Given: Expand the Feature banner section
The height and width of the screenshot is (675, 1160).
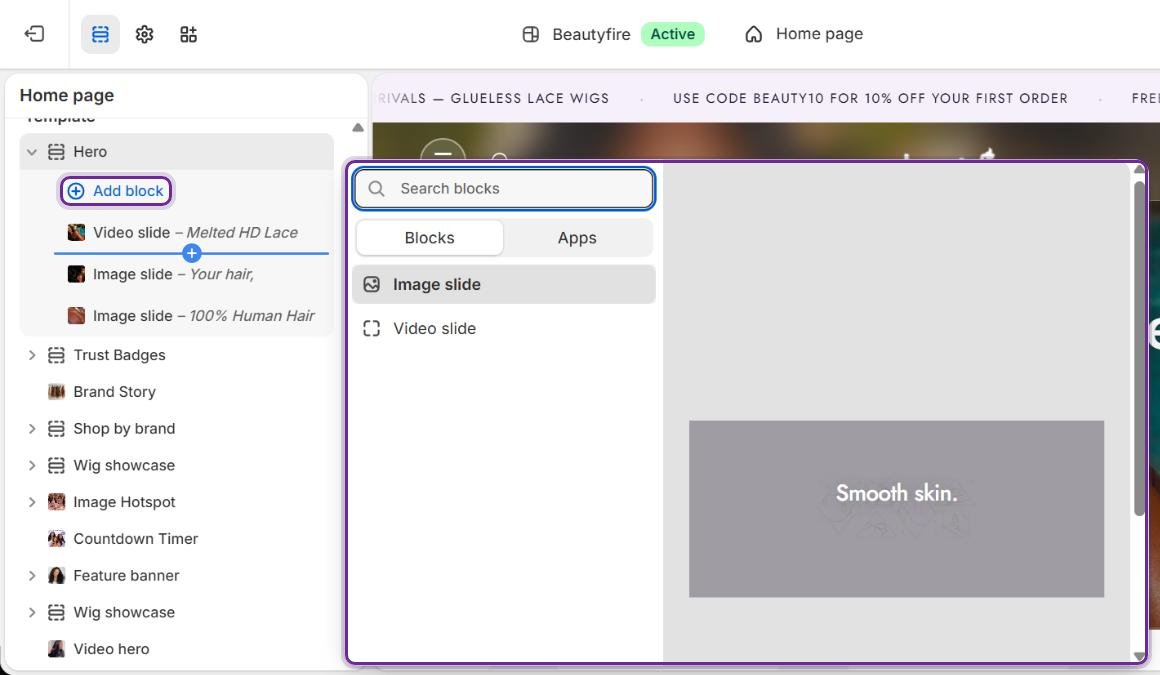Looking at the screenshot, I should 32,576.
